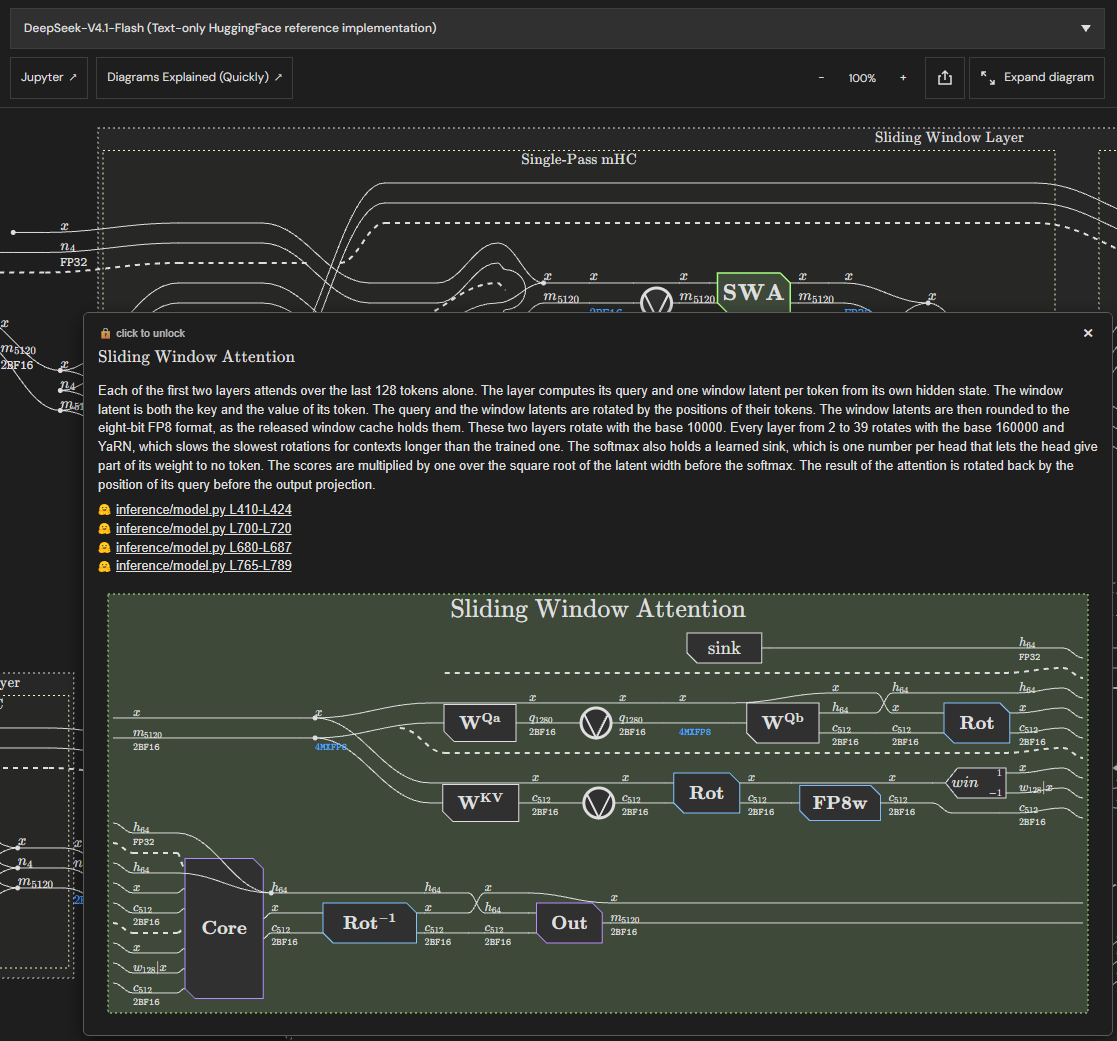Zoom in with the plus button
This screenshot has height=1041, width=1117.
tap(903, 78)
